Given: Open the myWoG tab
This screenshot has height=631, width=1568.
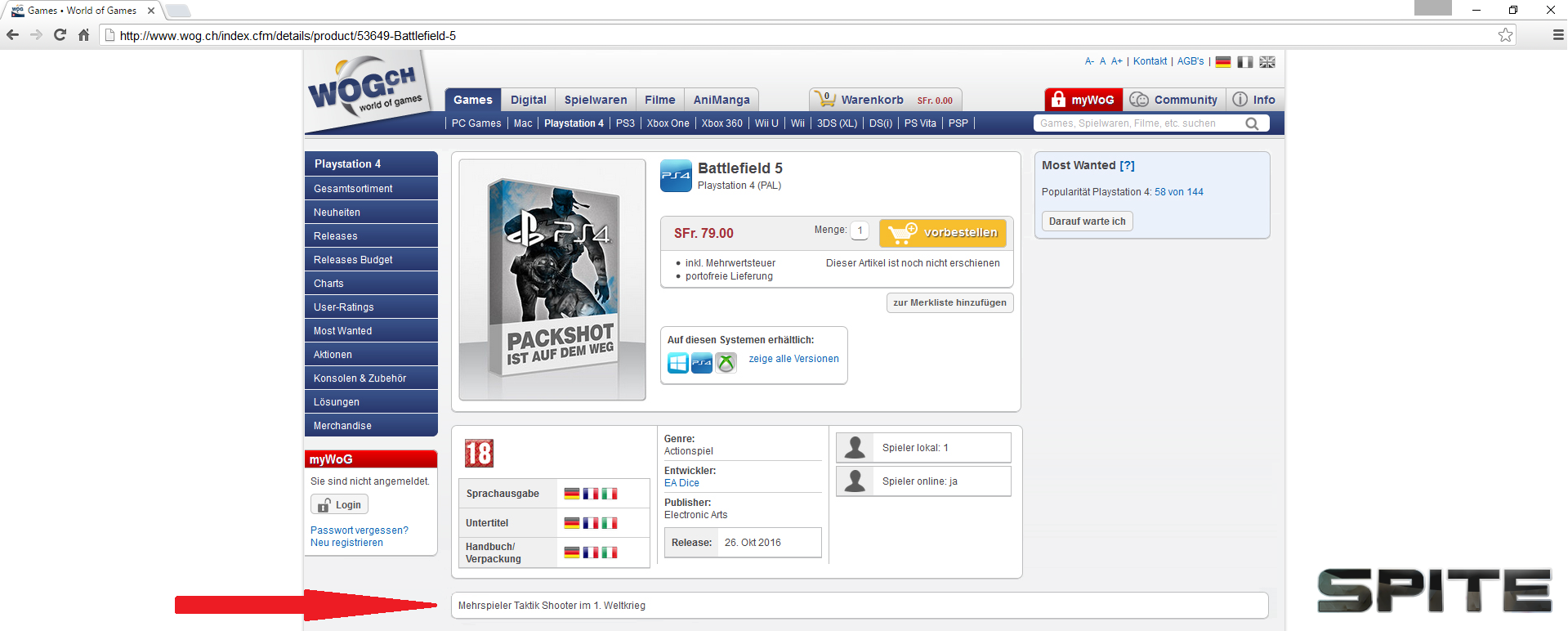Looking at the screenshot, I should pos(1083,100).
